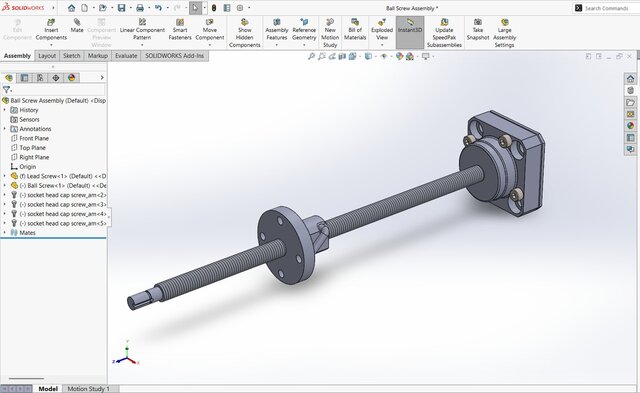Click Zoom to Fit in the view toolbar

coord(311,56)
